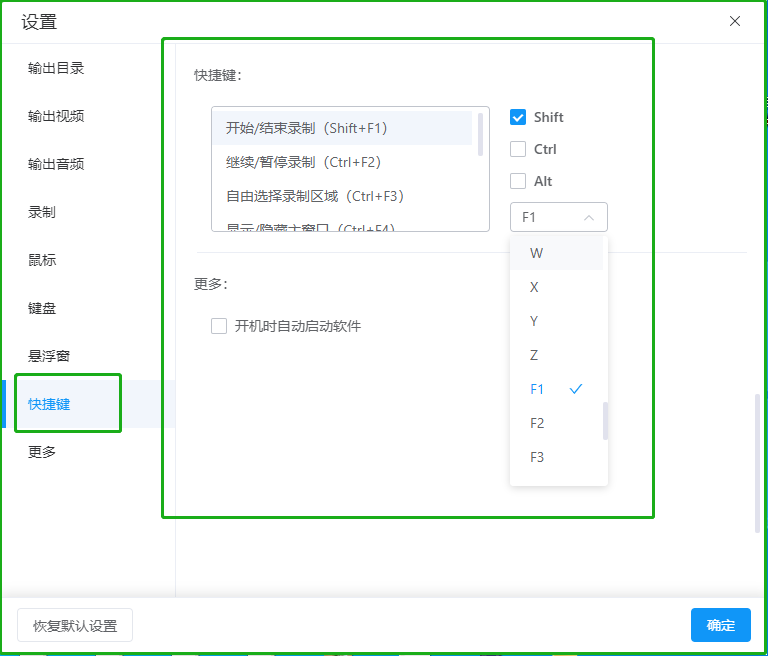Screen dimensions: 768x656
Task: Select 继续/暂停录制 (Ctrl+F2) shortcut row
Action: 342,162
